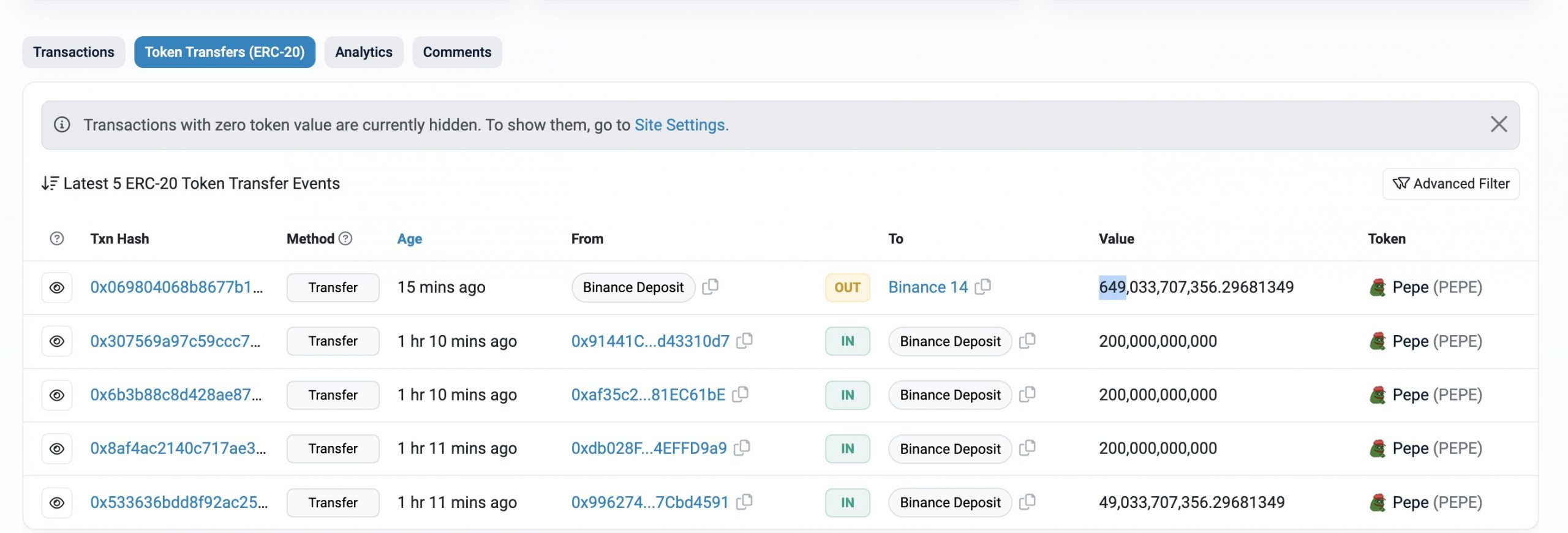Click Binance Deposit recipient in 0x307569a97c59ccc7 row
The image size is (1568, 533).
click(x=951, y=341)
